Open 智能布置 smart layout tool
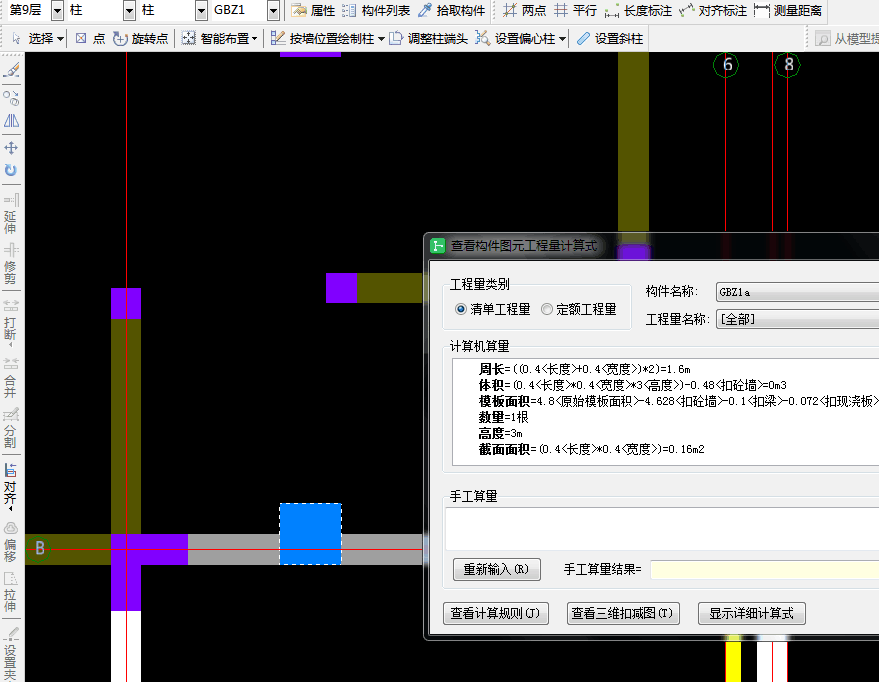The width and height of the screenshot is (879, 682). tap(215, 39)
